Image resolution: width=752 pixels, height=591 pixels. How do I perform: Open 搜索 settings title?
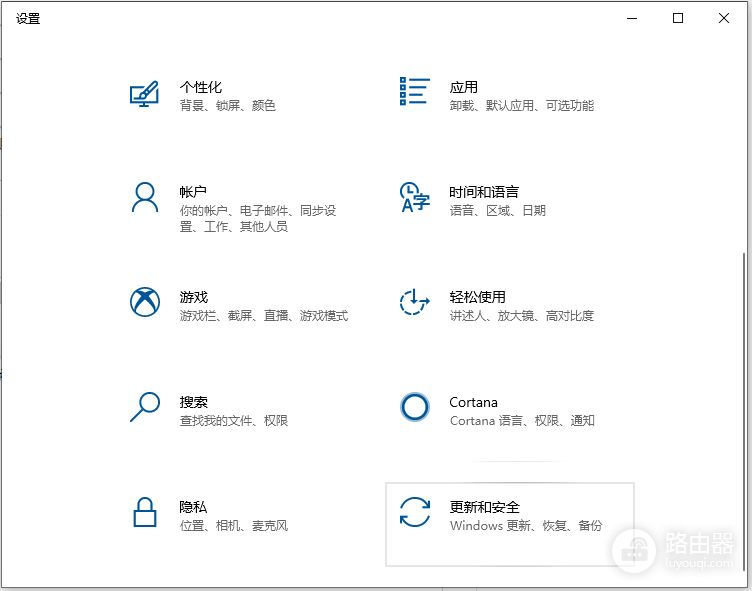tap(194, 402)
